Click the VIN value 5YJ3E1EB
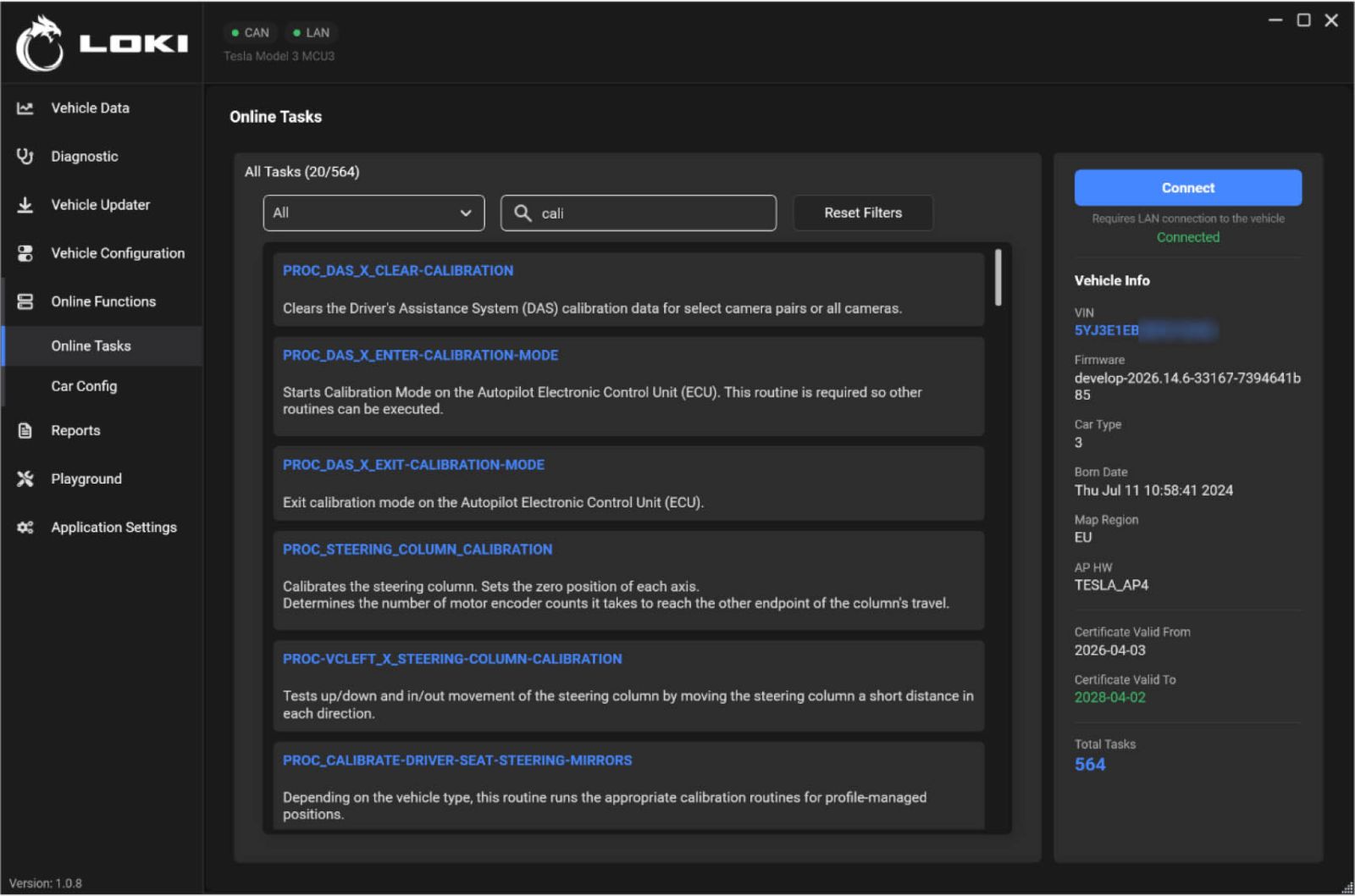Screen dimensions: 1355x896 click(1107, 330)
